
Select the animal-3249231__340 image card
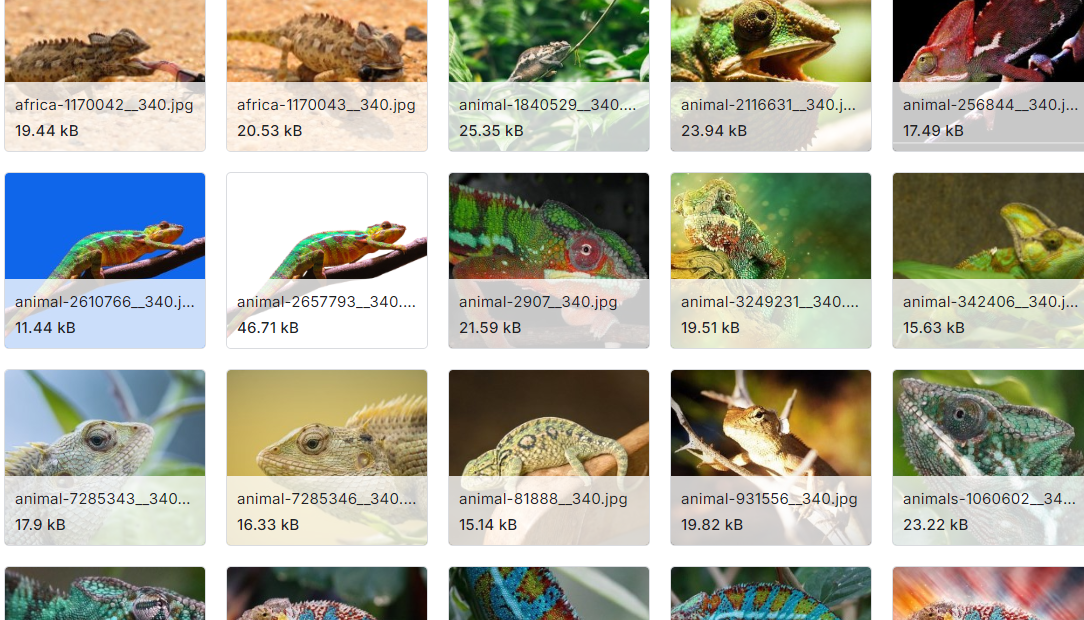point(771,261)
